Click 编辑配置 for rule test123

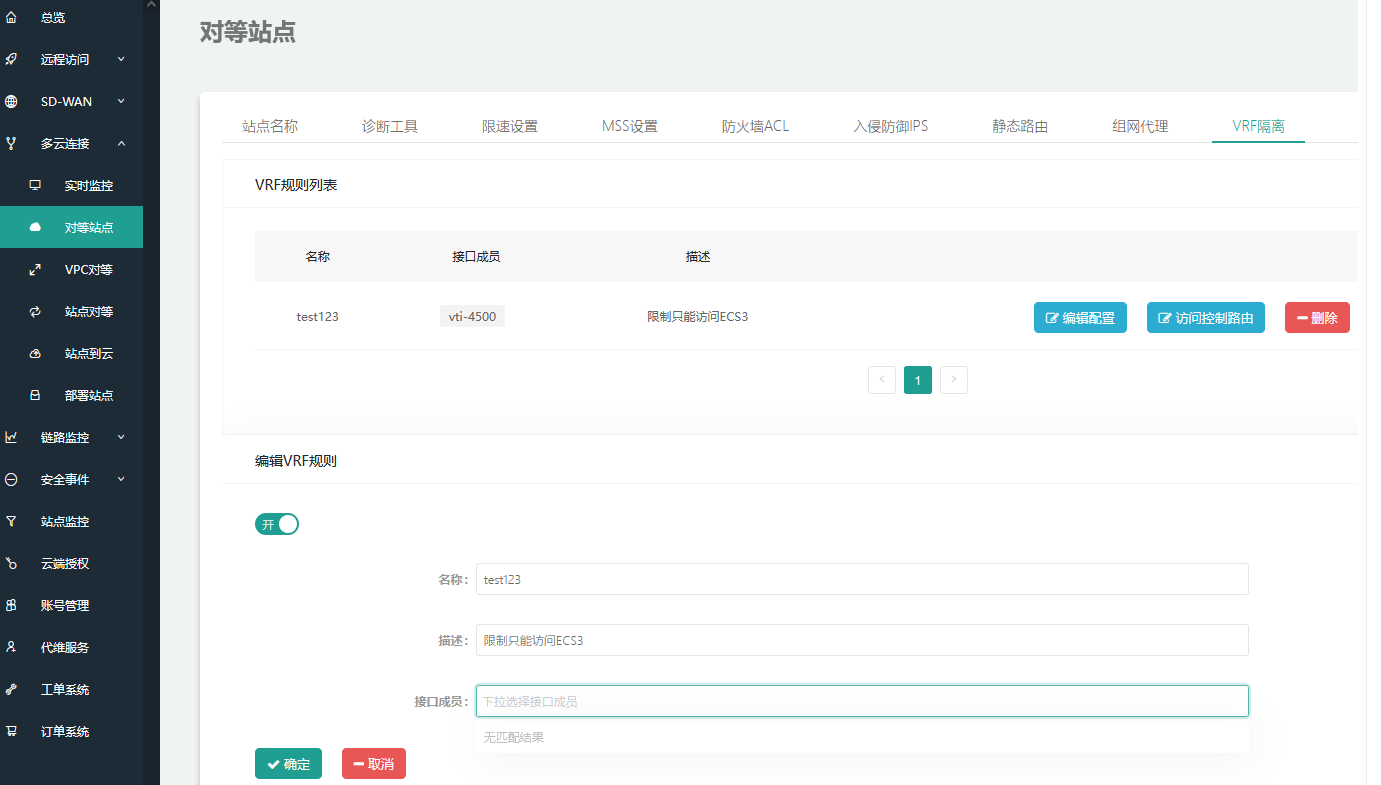click(1080, 318)
